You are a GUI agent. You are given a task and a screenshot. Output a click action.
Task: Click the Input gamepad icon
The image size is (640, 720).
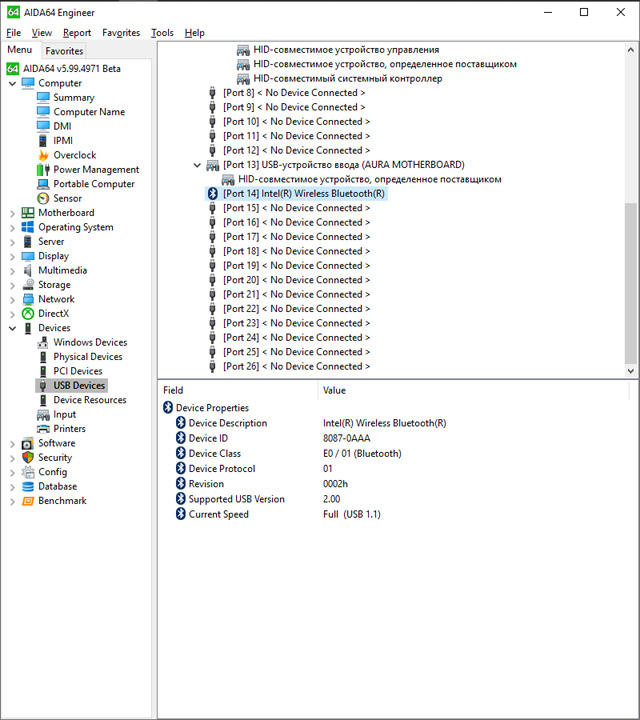click(x=43, y=414)
